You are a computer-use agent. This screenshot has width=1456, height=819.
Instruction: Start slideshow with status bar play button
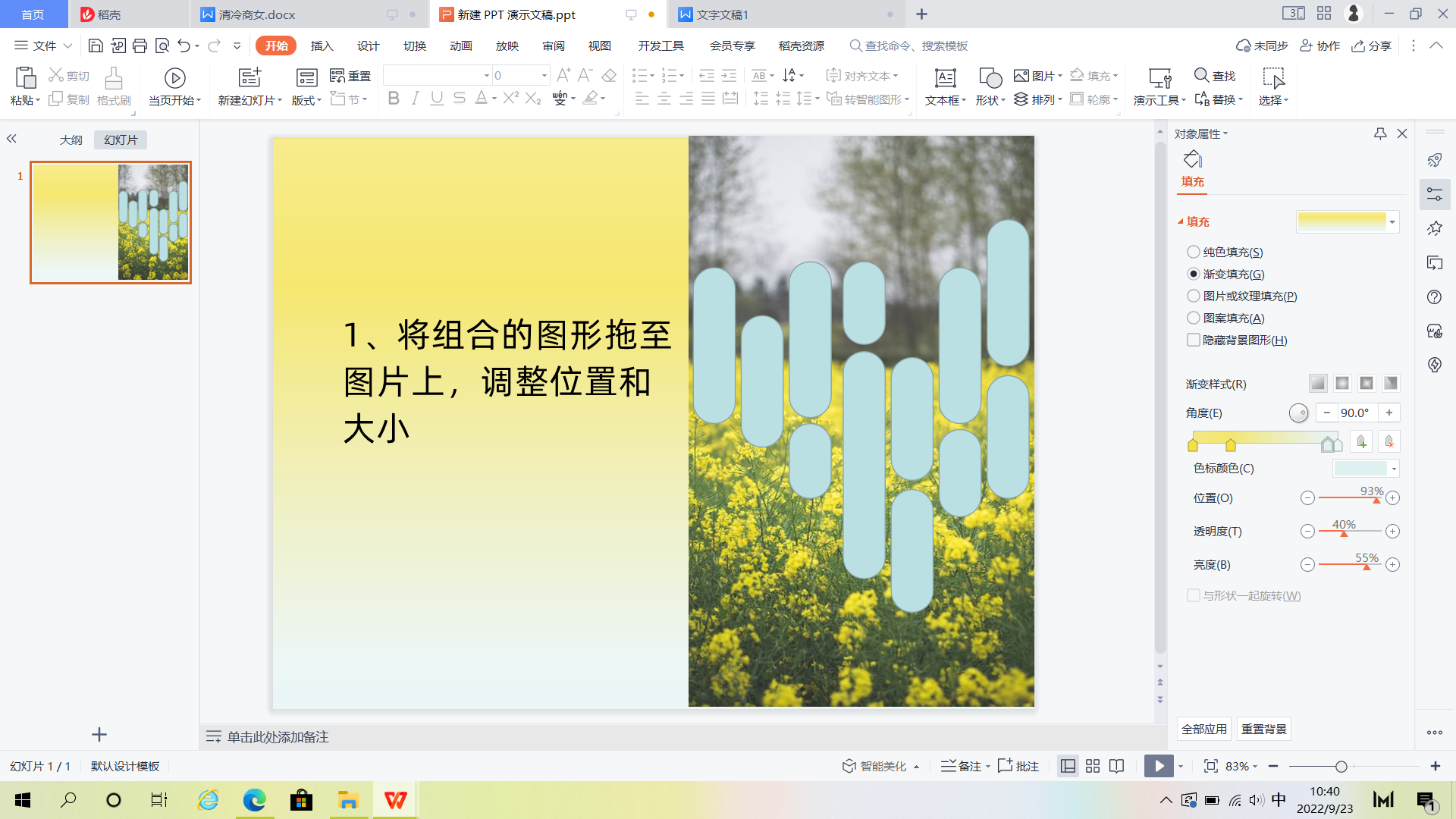(1158, 766)
